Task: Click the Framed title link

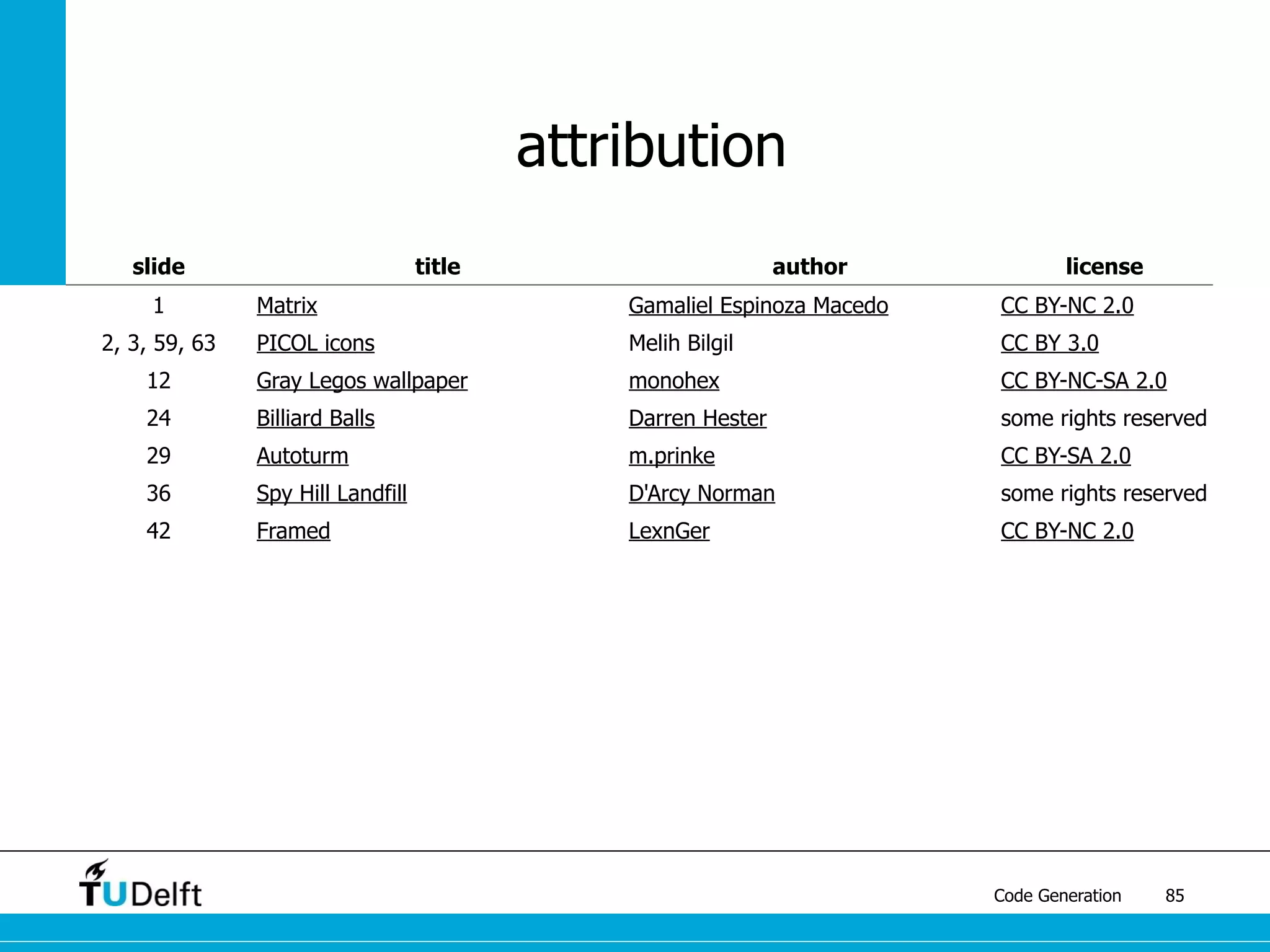Action: [293, 531]
